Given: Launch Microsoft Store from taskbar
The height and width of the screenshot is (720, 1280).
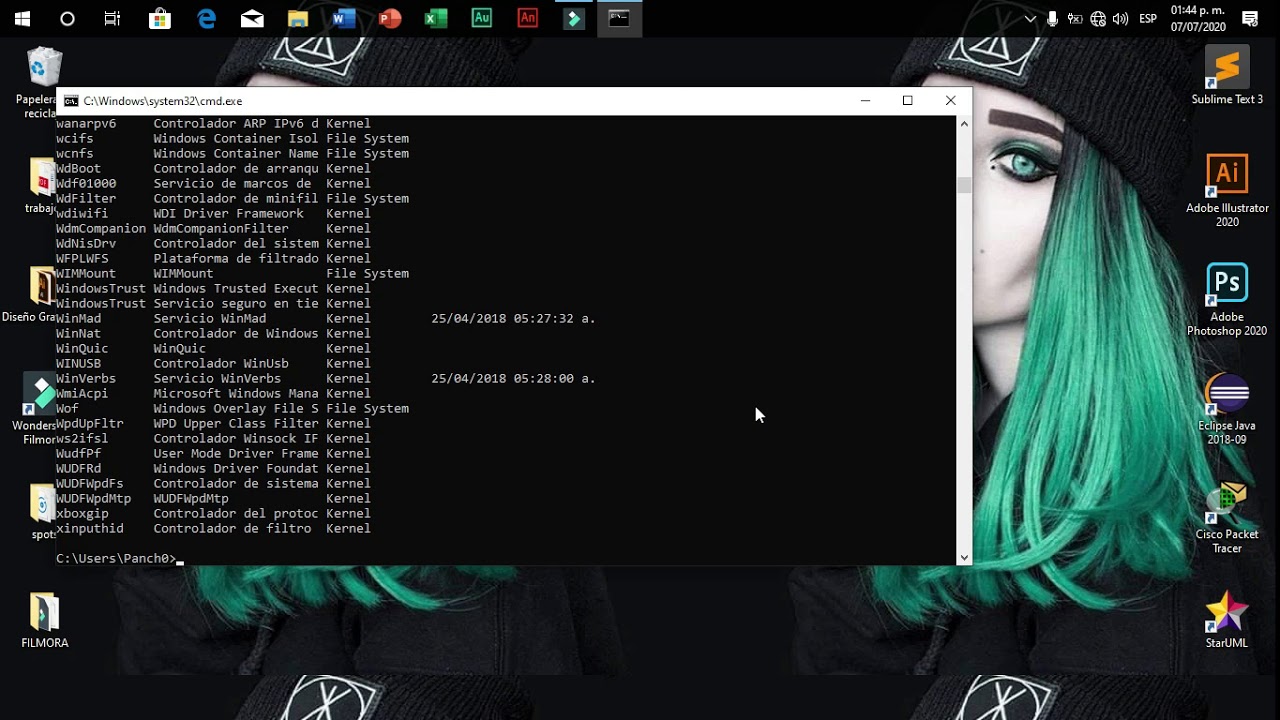Looking at the screenshot, I should point(159,18).
